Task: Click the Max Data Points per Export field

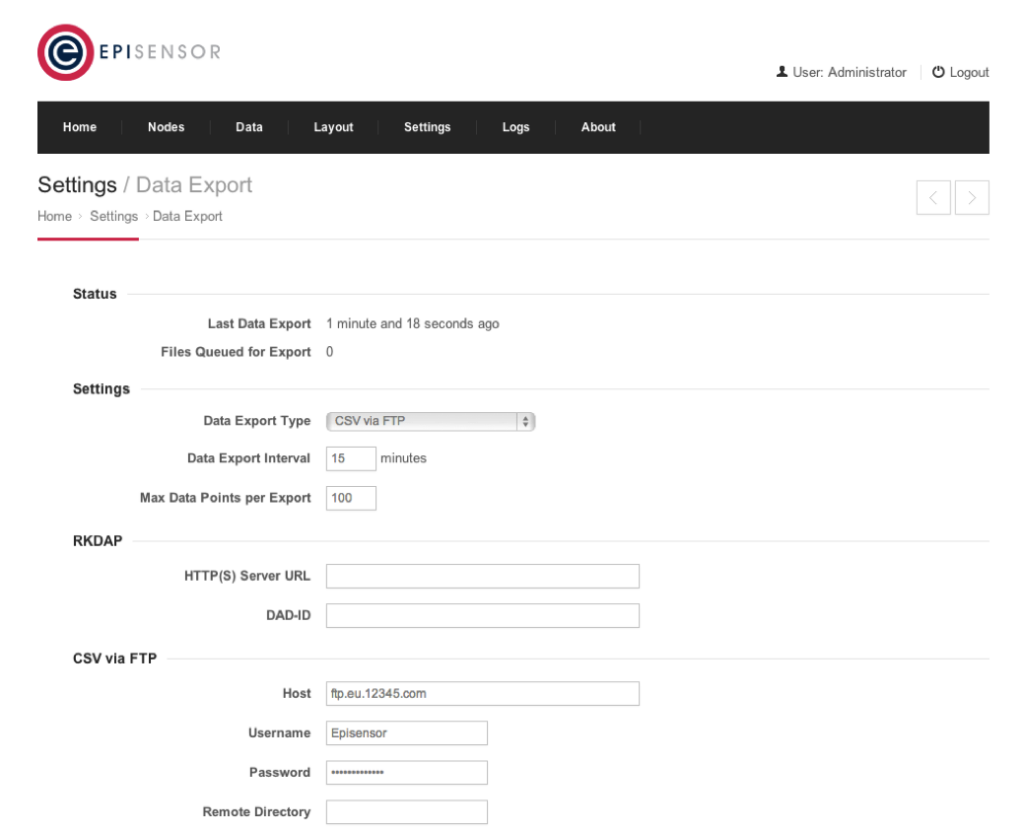Action: 350,498
